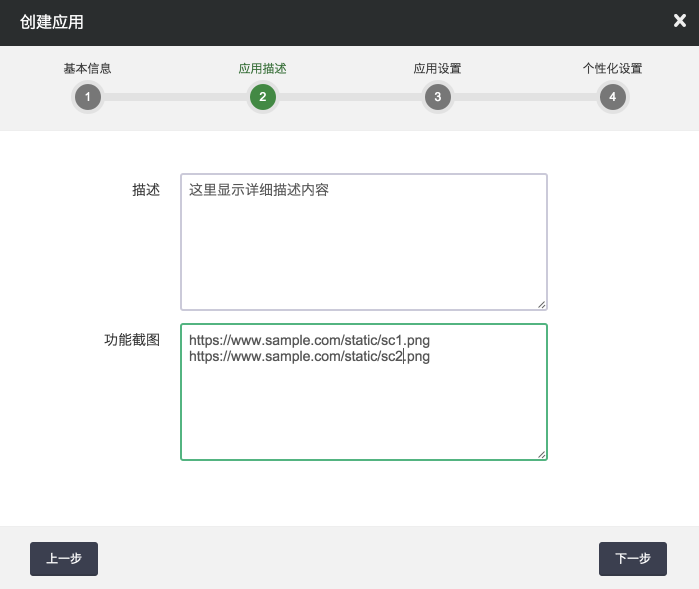Click the resize handle of the 描述 textarea
This screenshot has width=699, height=589.
click(x=542, y=304)
